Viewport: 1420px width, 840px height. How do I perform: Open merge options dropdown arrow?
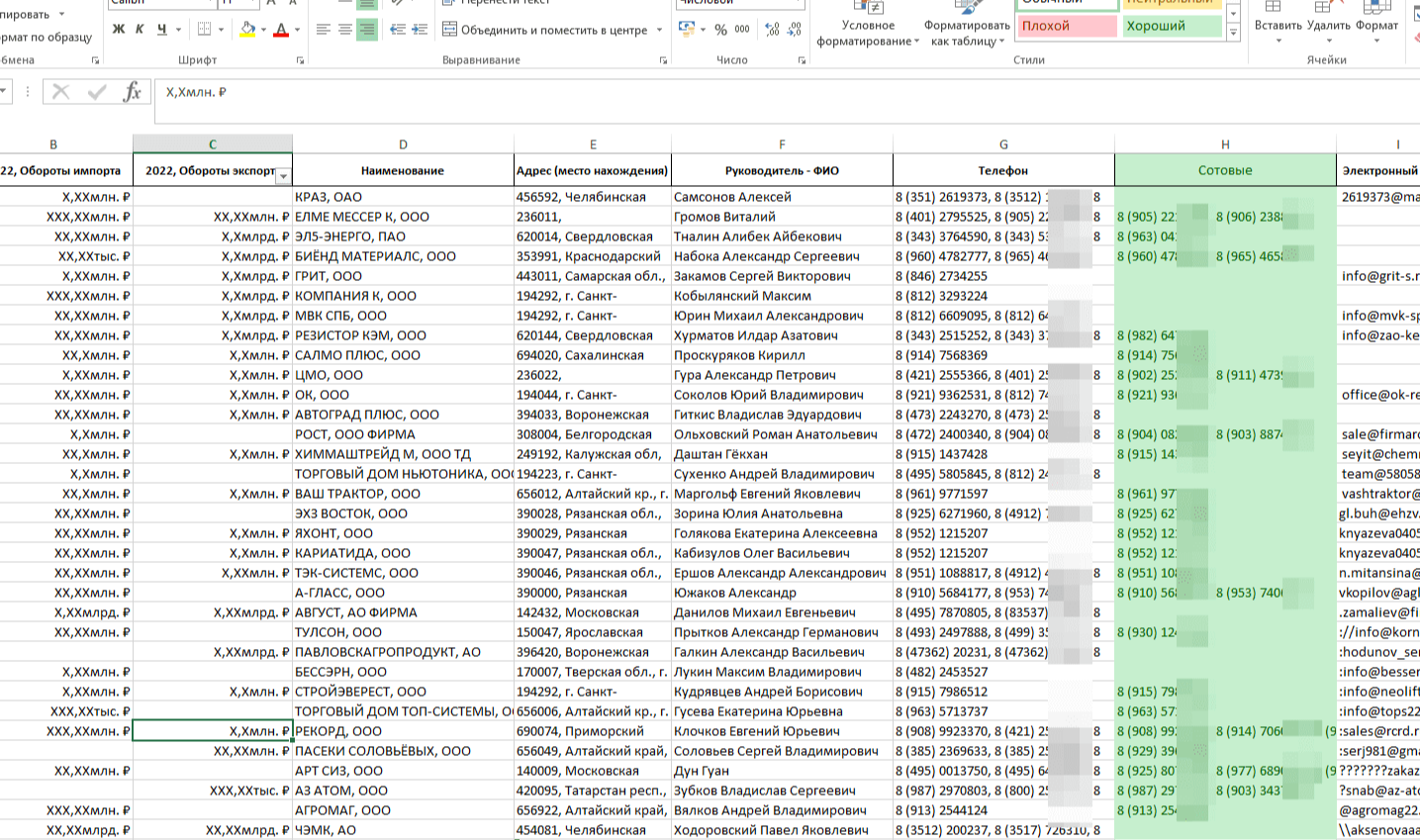[x=660, y=30]
